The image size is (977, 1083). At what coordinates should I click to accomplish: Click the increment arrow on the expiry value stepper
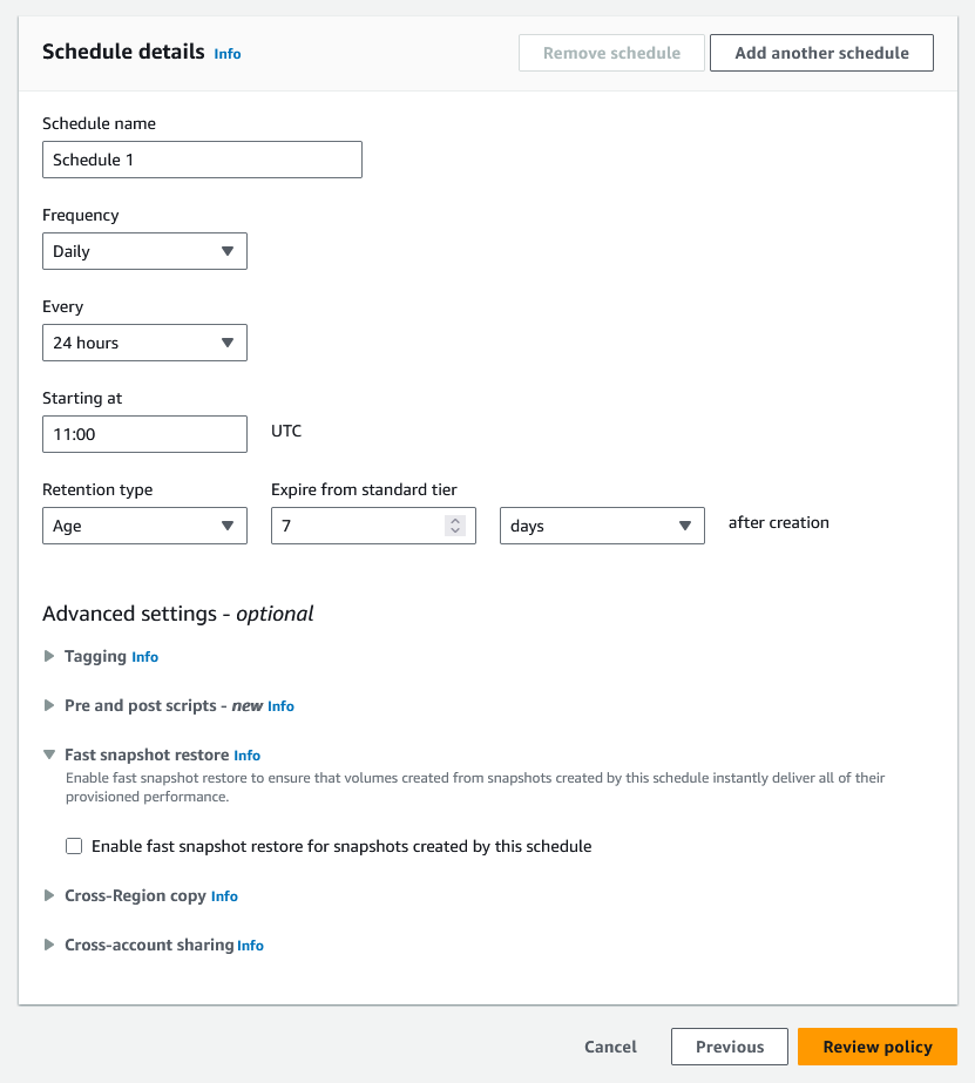coord(456,520)
